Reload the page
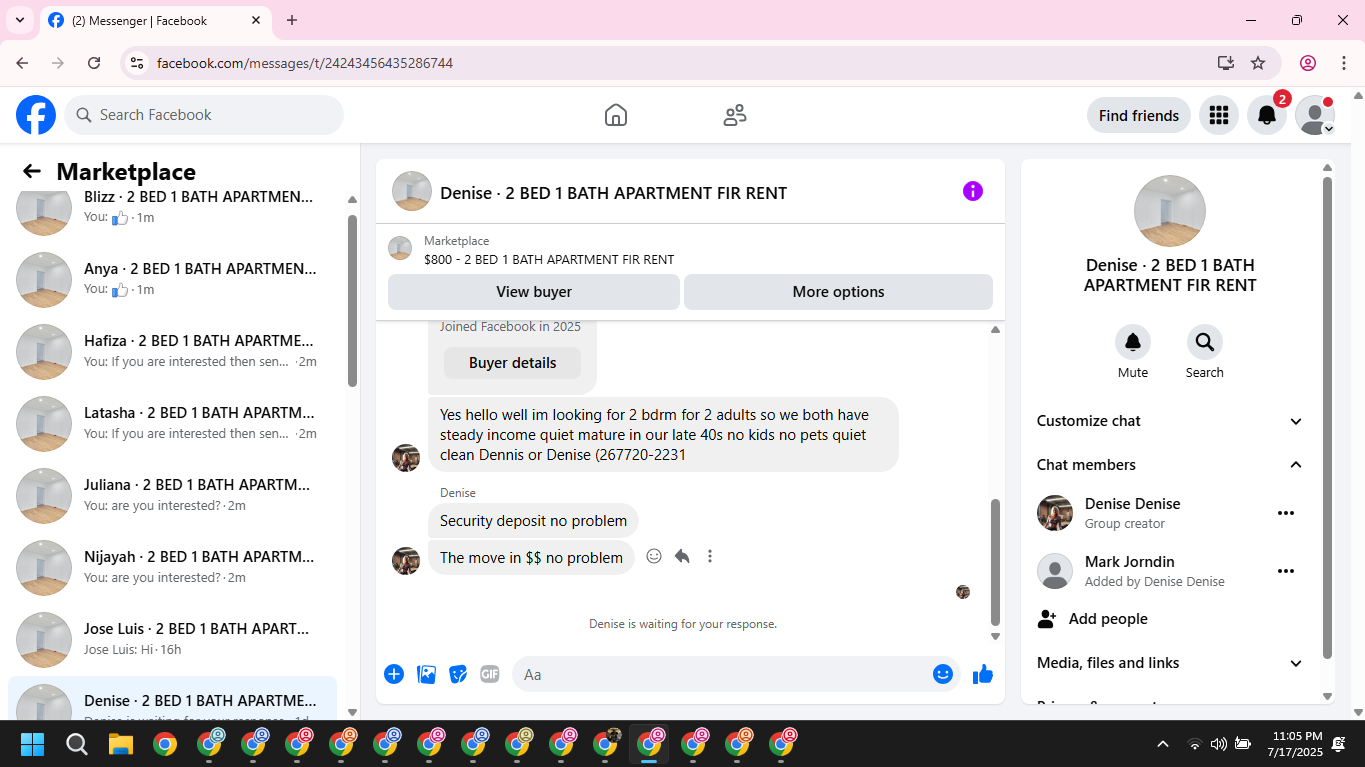Screen dimensions: 1365x767 click(94, 63)
